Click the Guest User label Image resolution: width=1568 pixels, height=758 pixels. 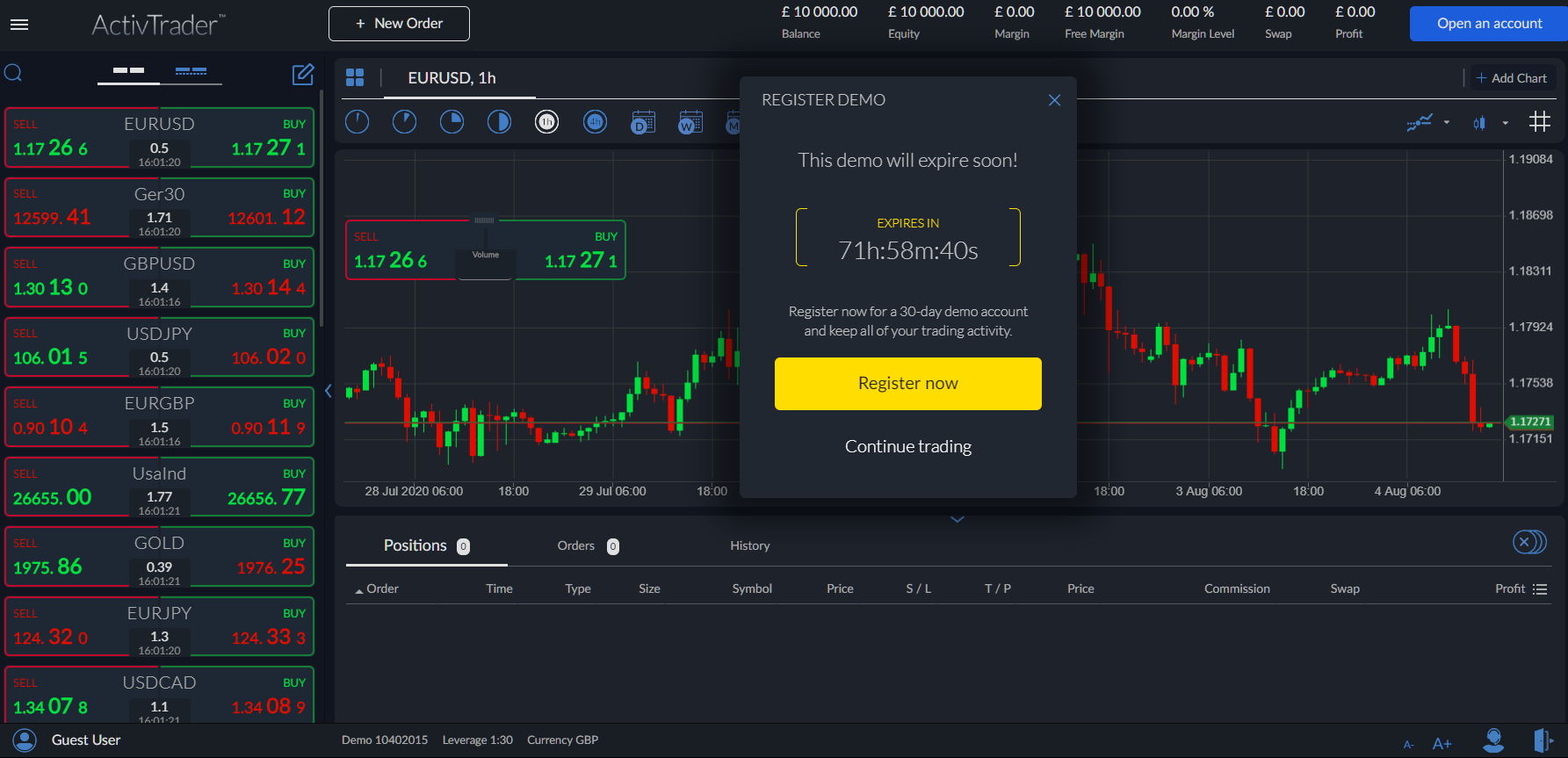pyautogui.click(x=86, y=740)
